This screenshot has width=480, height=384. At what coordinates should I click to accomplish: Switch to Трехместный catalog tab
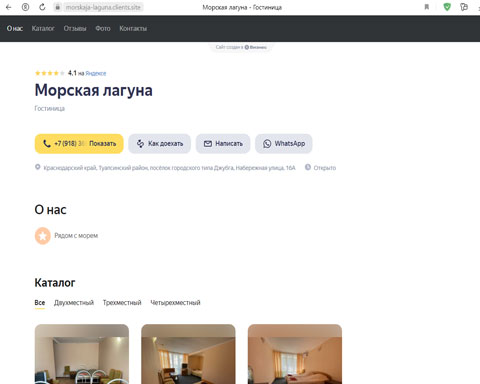(122, 303)
